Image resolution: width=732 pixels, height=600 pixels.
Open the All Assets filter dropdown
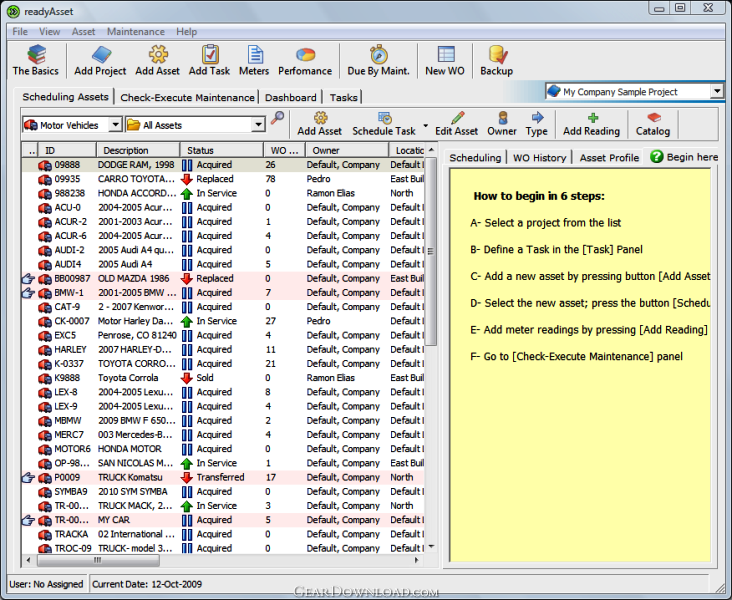[258, 125]
